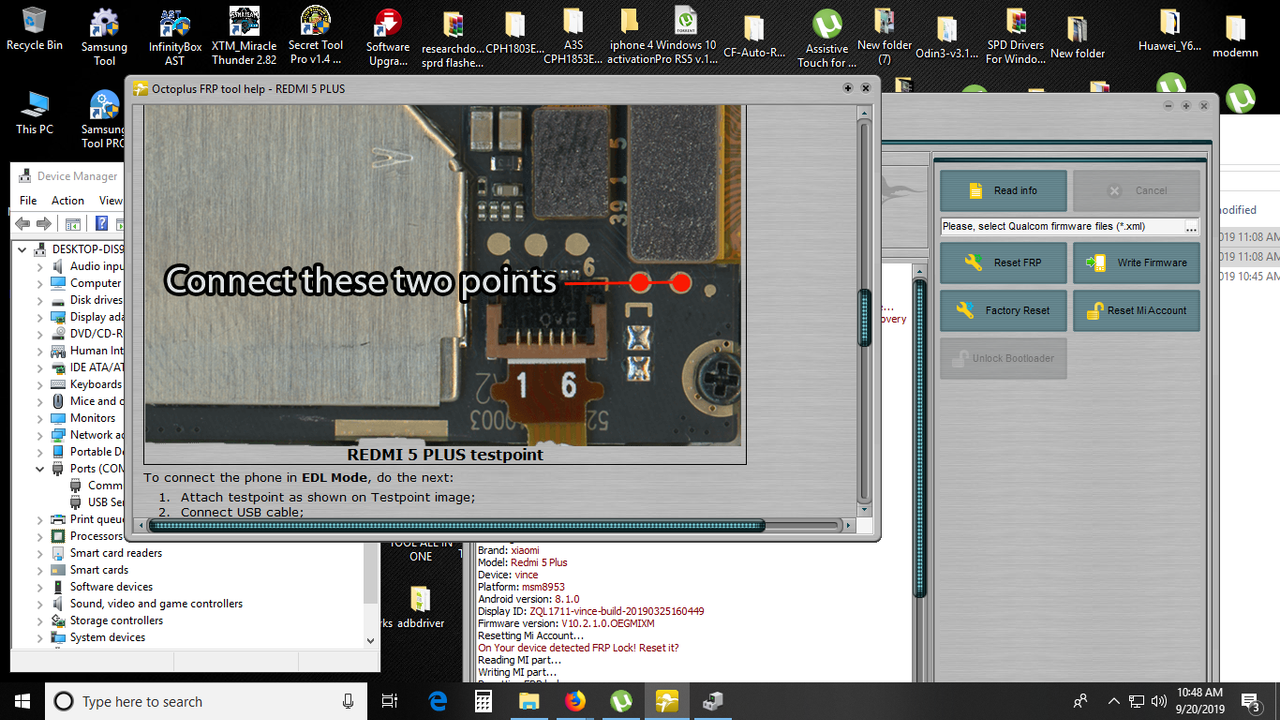Screen dimensions: 1280x720
Task: Click the Reset FRP button
Action: pyautogui.click(x=1002, y=262)
